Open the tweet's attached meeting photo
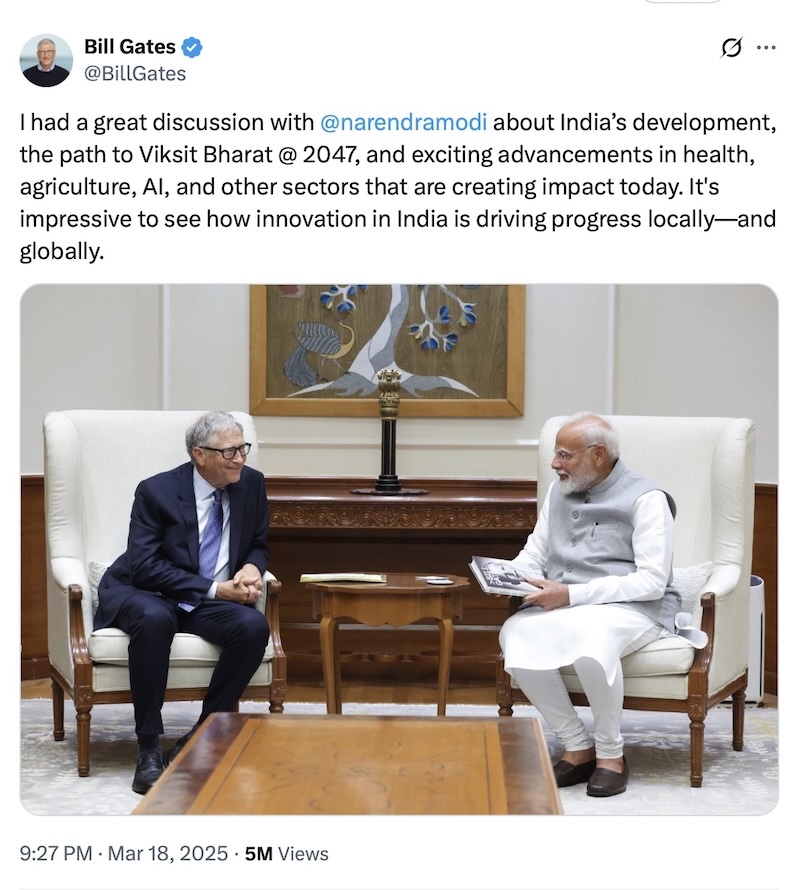The width and height of the screenshot is (800, 890). [x=399, y=549]
